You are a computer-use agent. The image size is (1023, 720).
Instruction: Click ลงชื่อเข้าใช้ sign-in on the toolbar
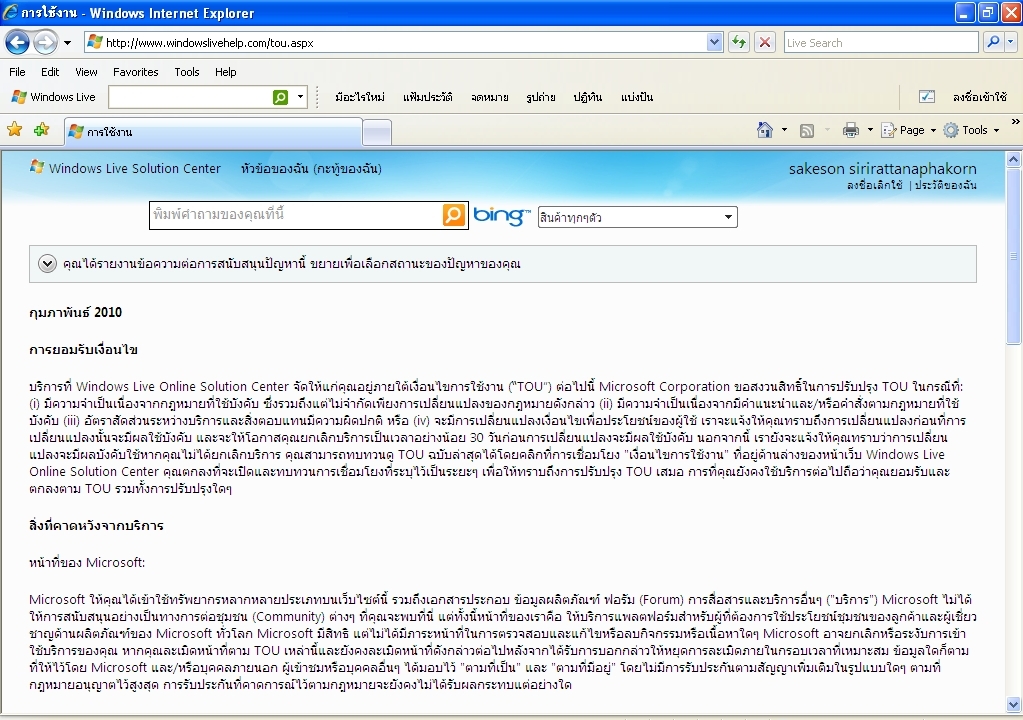click(979, 97)
